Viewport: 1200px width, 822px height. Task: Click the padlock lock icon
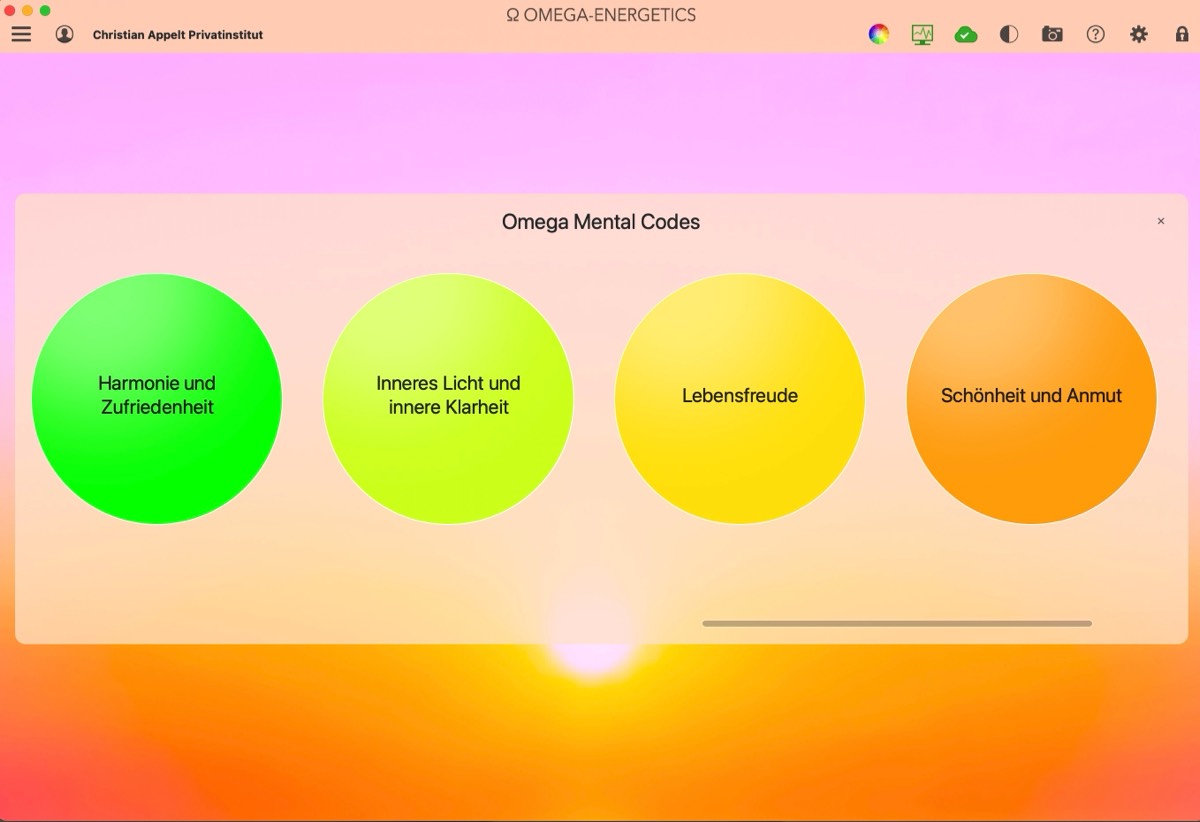[x=1182, y=34]
